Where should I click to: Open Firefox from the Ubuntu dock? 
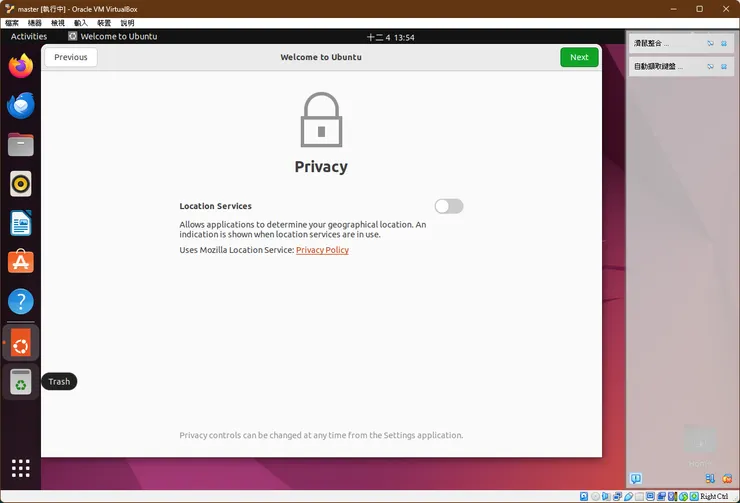coord(21,66)
